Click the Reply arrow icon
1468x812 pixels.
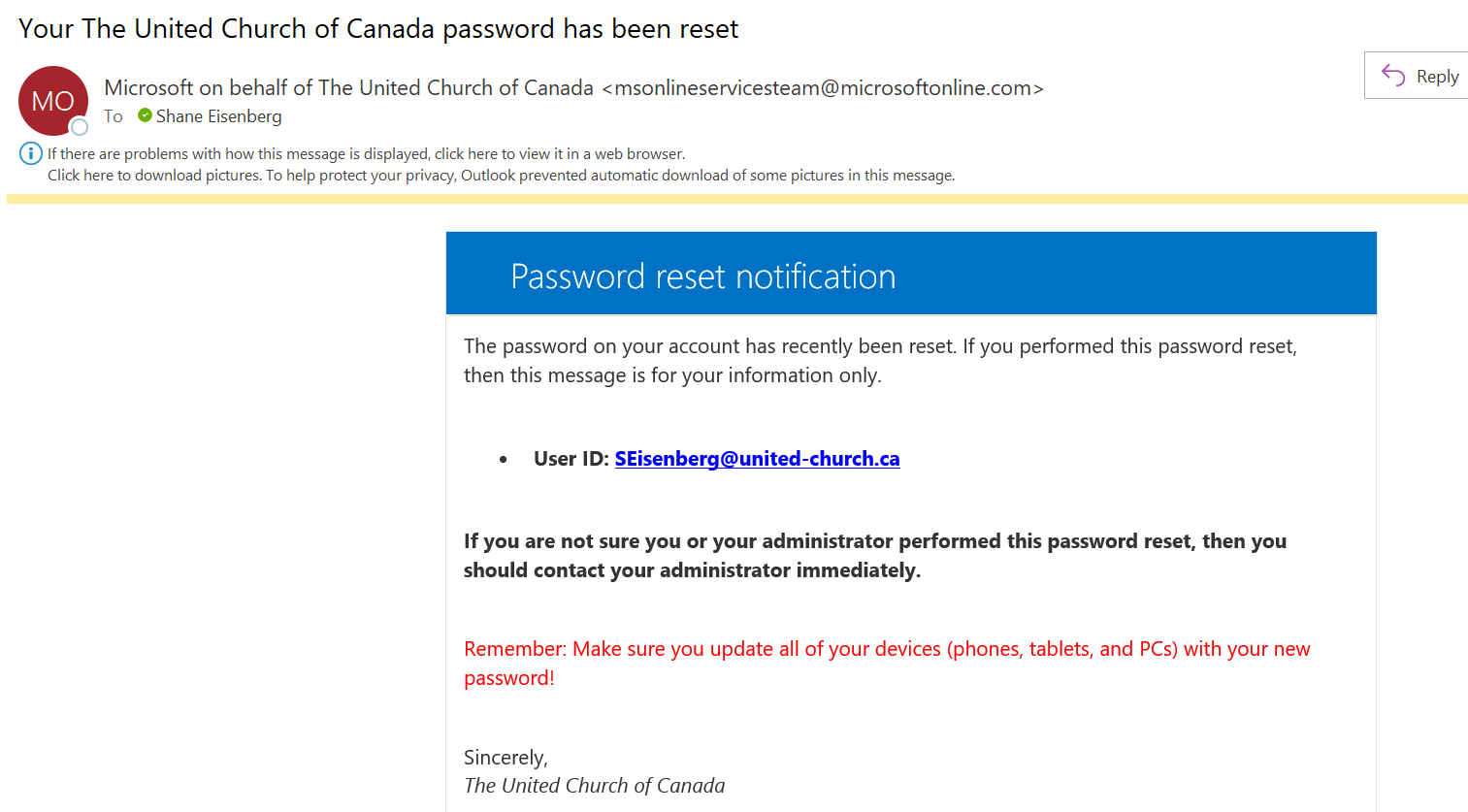point(1393,76)
